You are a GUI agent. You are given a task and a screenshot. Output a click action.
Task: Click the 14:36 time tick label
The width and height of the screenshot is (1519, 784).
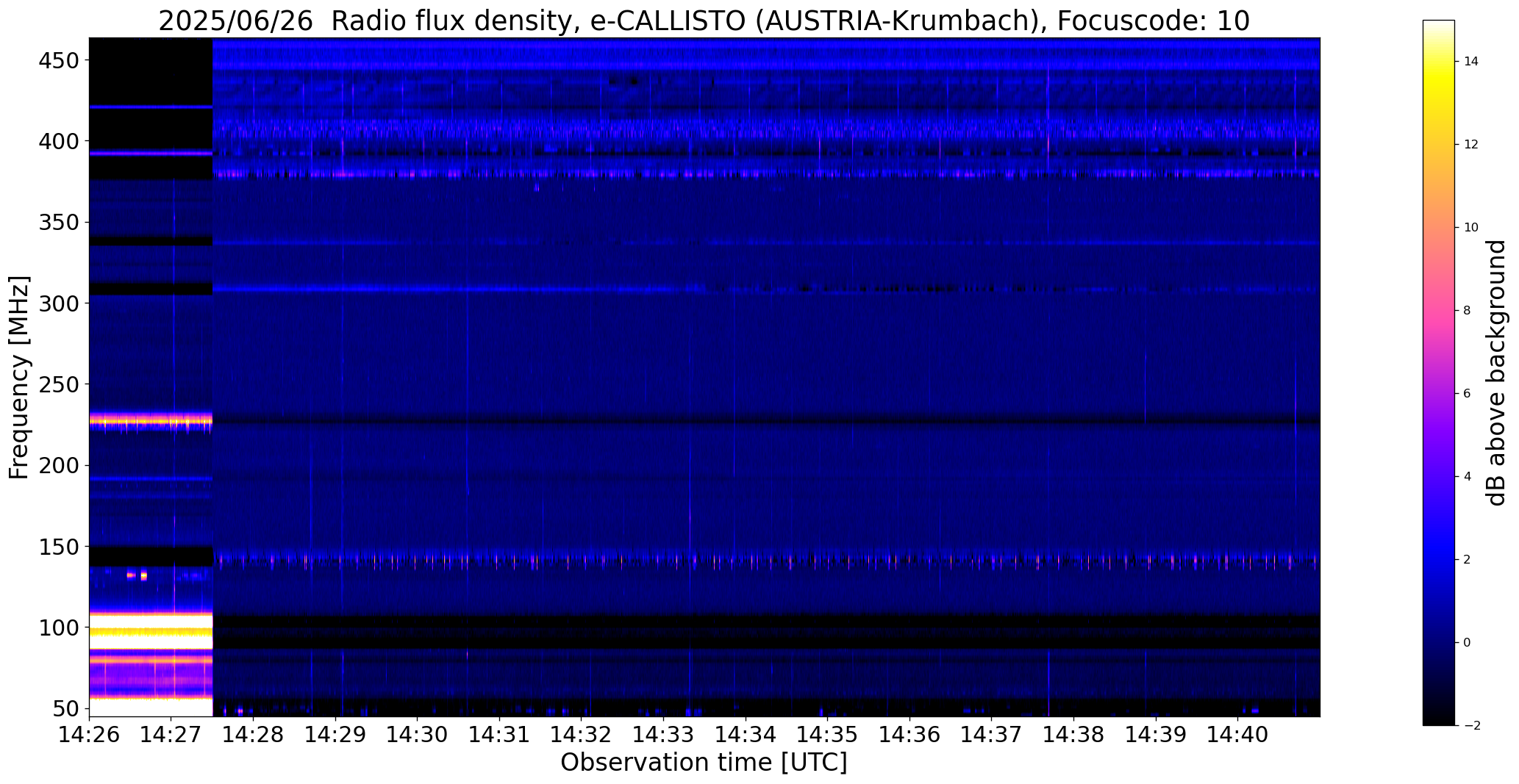[910, 734]
